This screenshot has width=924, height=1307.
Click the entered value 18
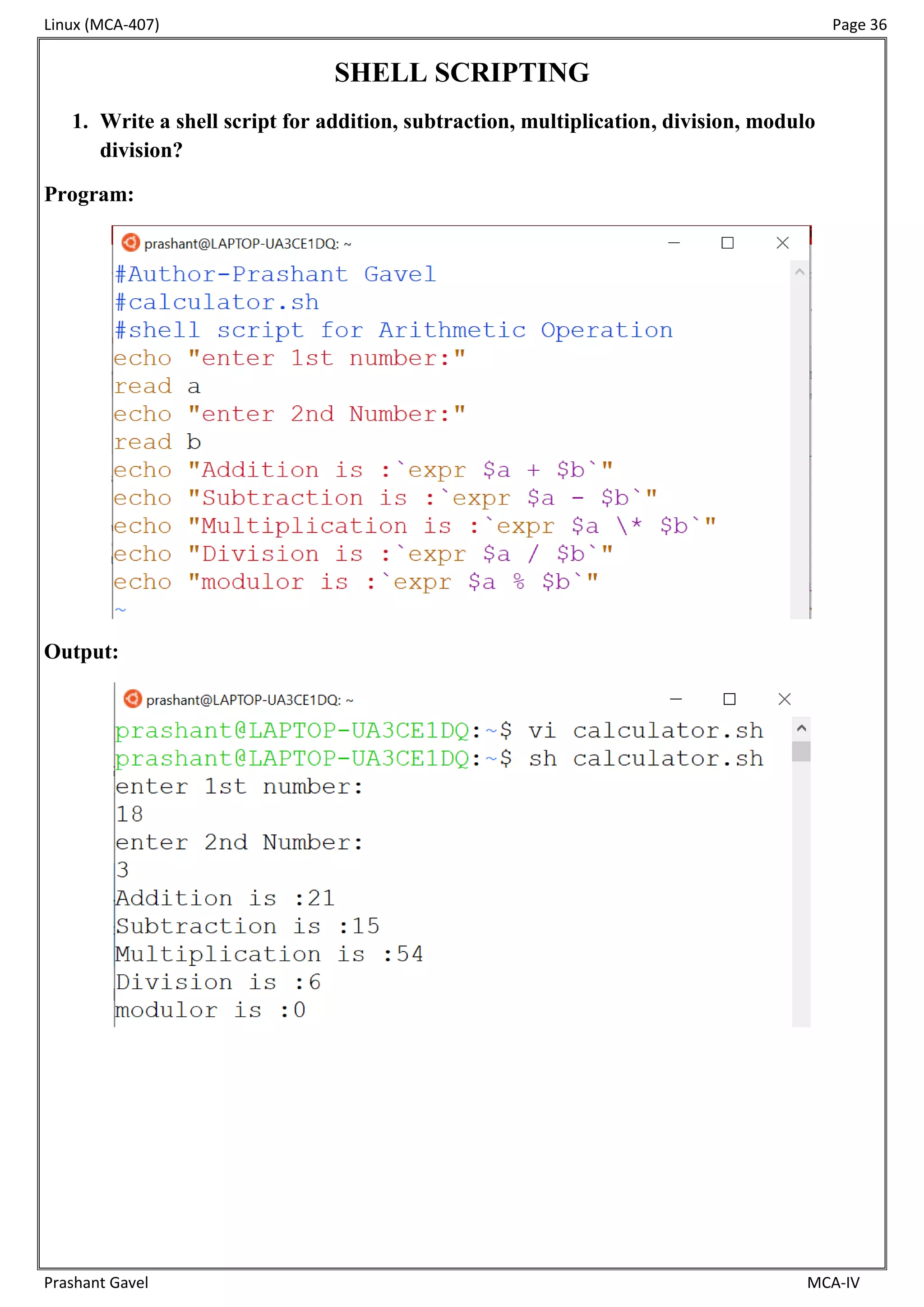[x=129, y=815]
